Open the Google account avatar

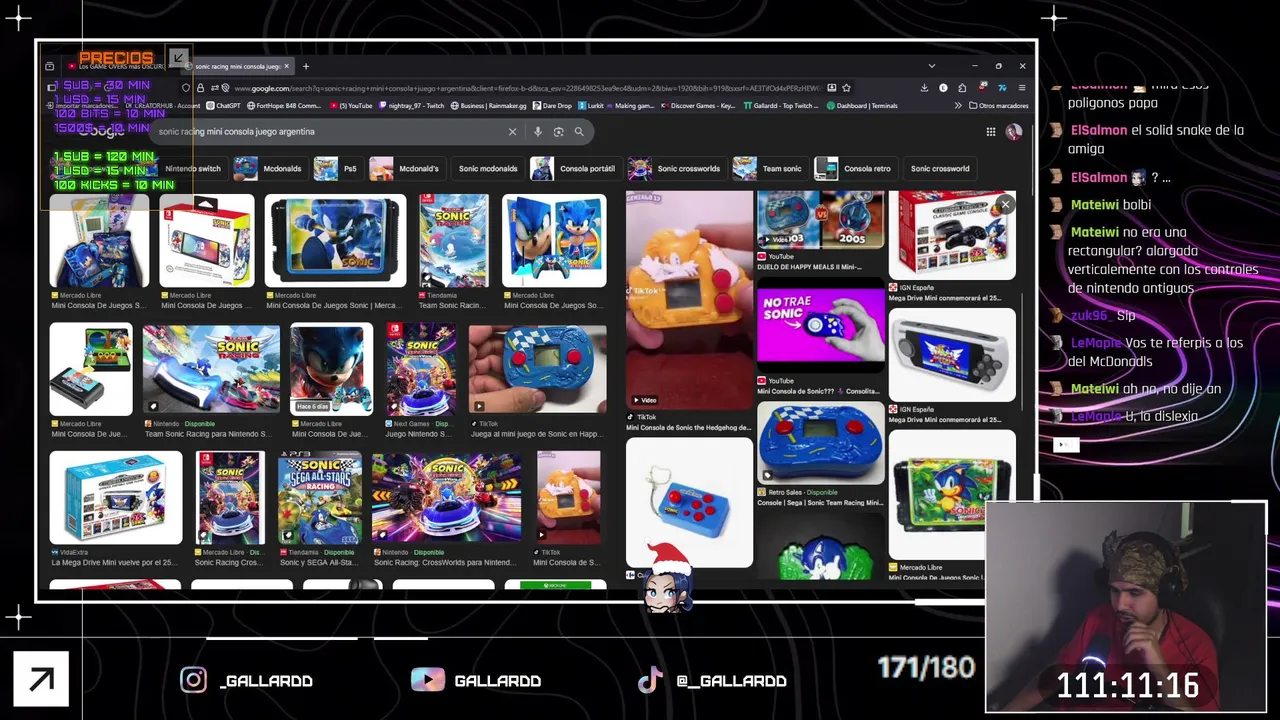1013,131
